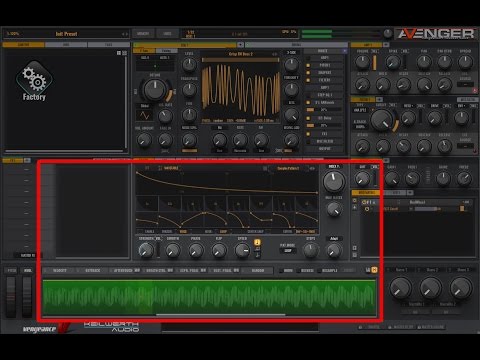Select the middle browser tab
The height and width of the screenshot is (360, 480).
pos(66,45)
